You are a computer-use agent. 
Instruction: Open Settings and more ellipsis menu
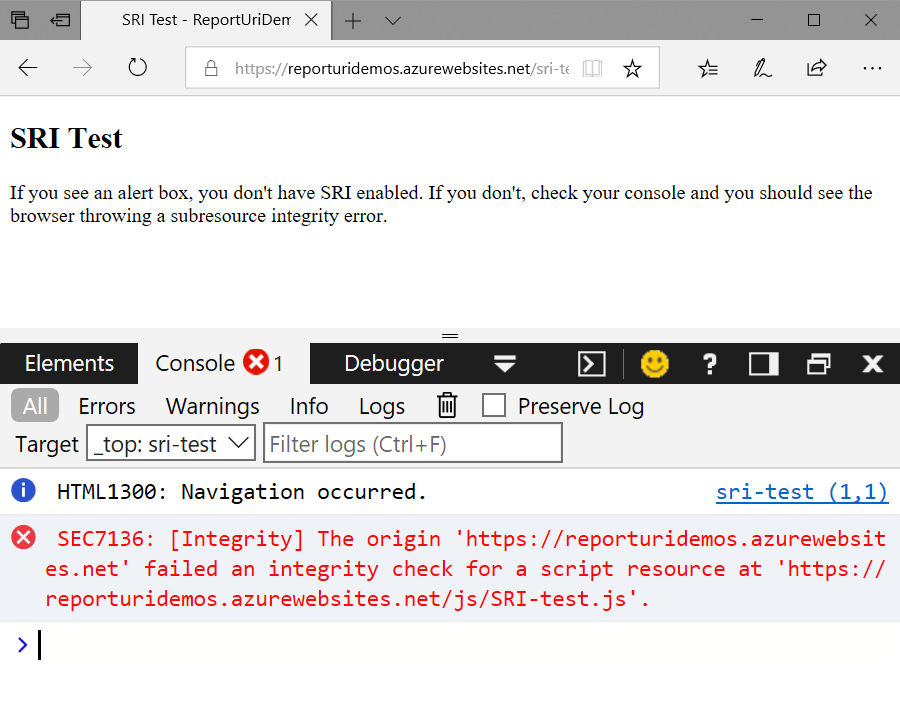872,68
